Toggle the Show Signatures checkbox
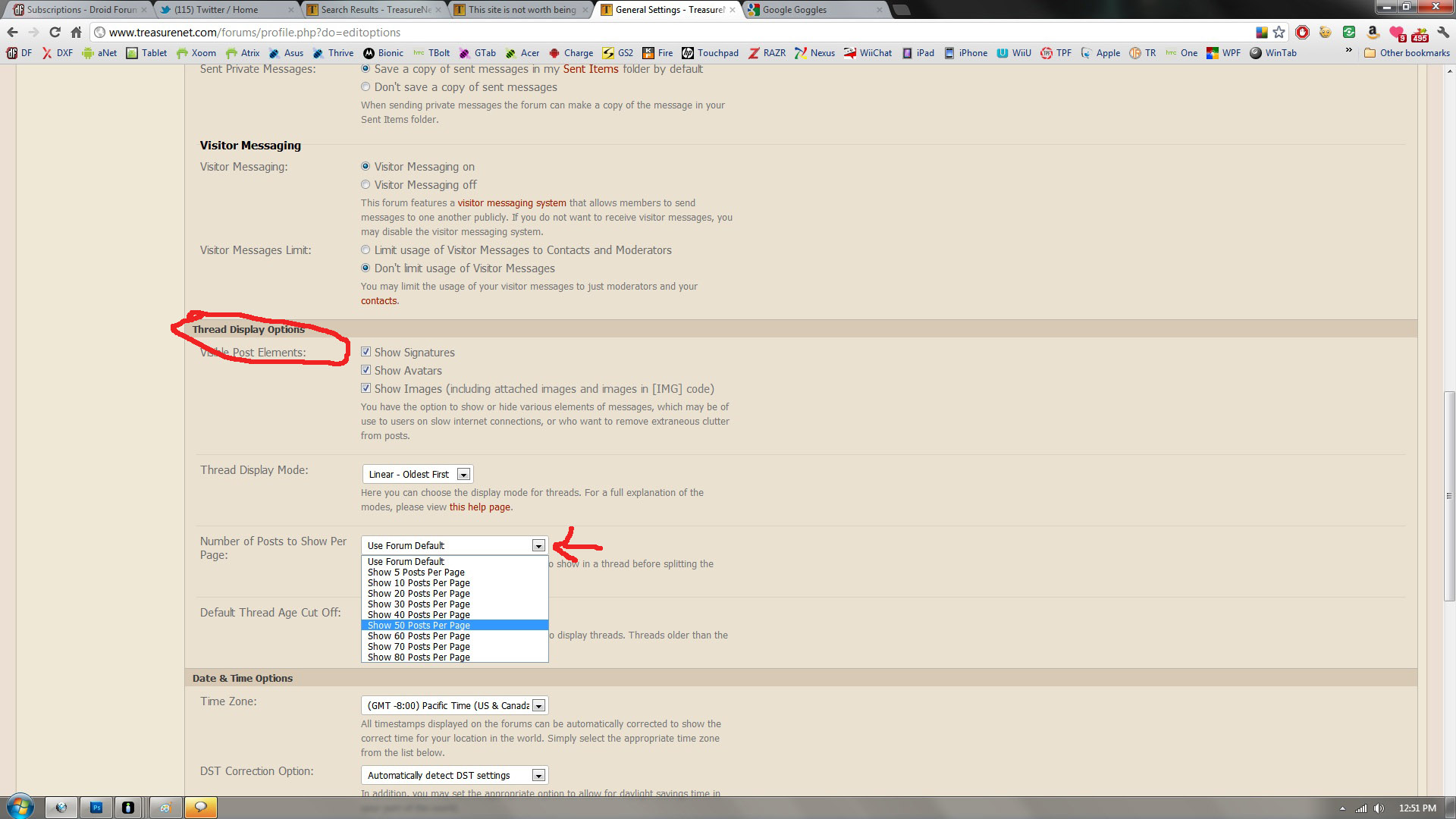 point(366,352)
